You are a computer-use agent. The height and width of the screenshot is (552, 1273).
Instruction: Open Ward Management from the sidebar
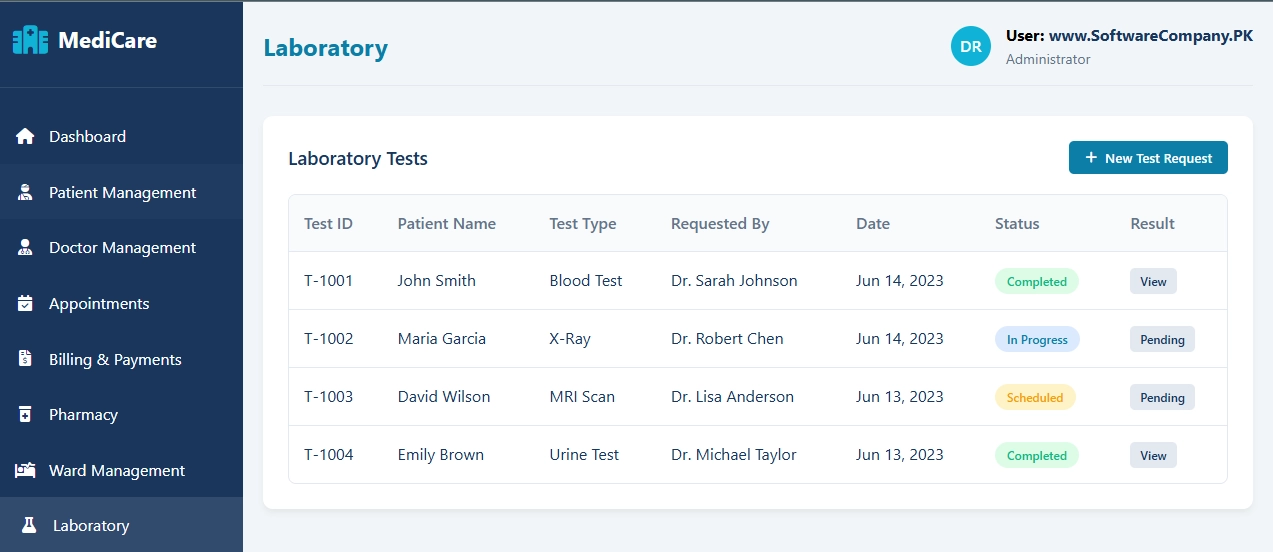point(117,470)
